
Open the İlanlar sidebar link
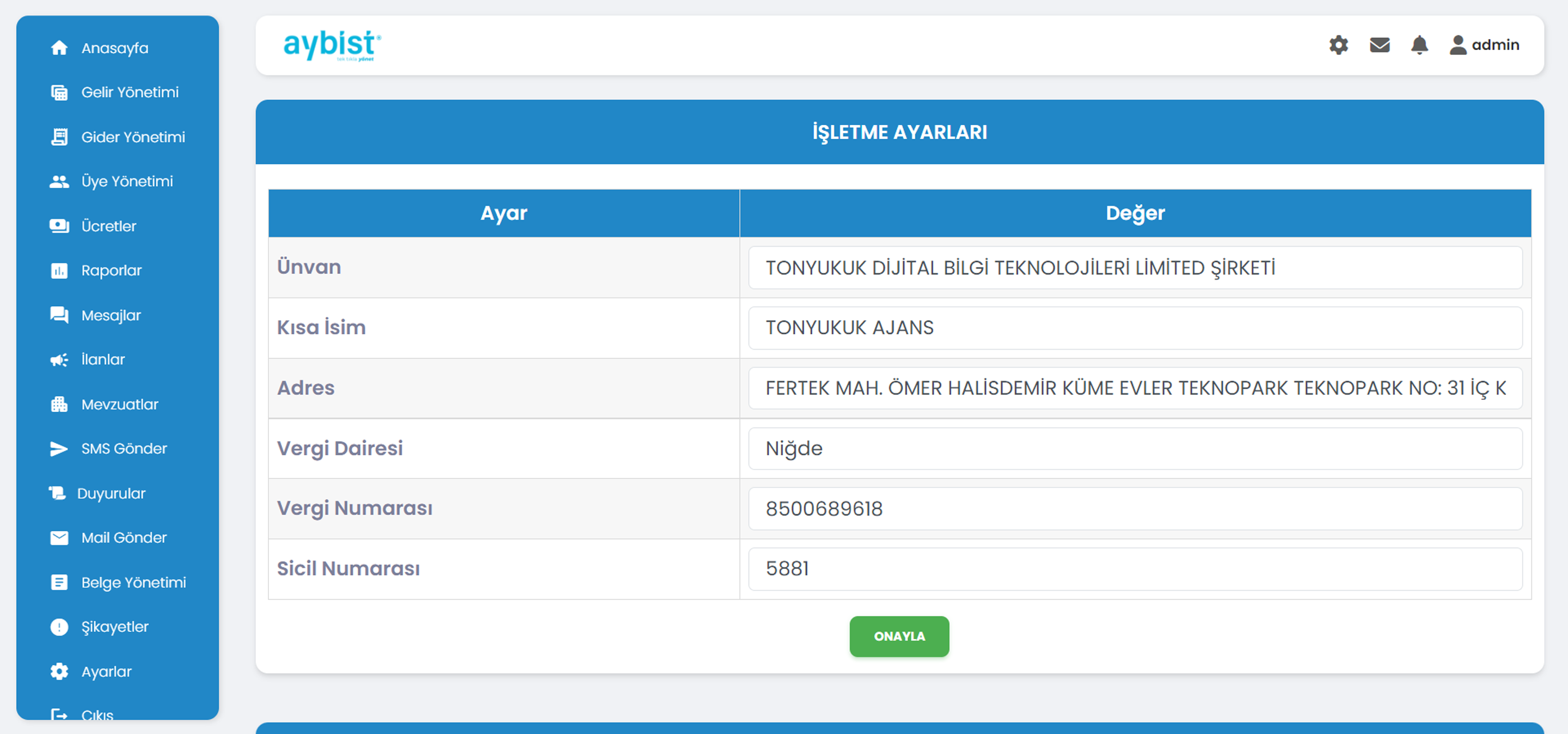tap(103, 360)
